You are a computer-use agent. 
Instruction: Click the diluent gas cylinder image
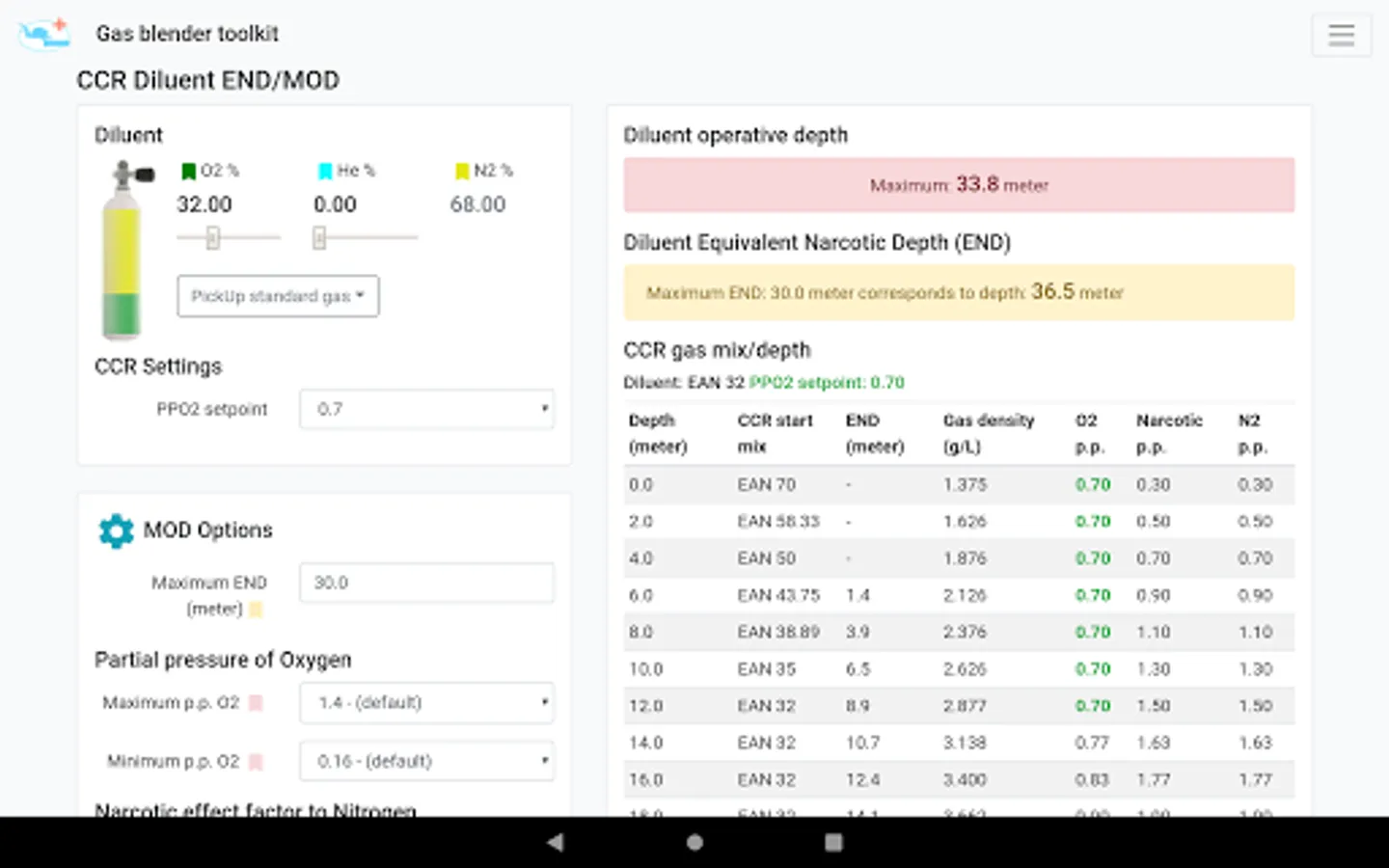click(125, 250)
